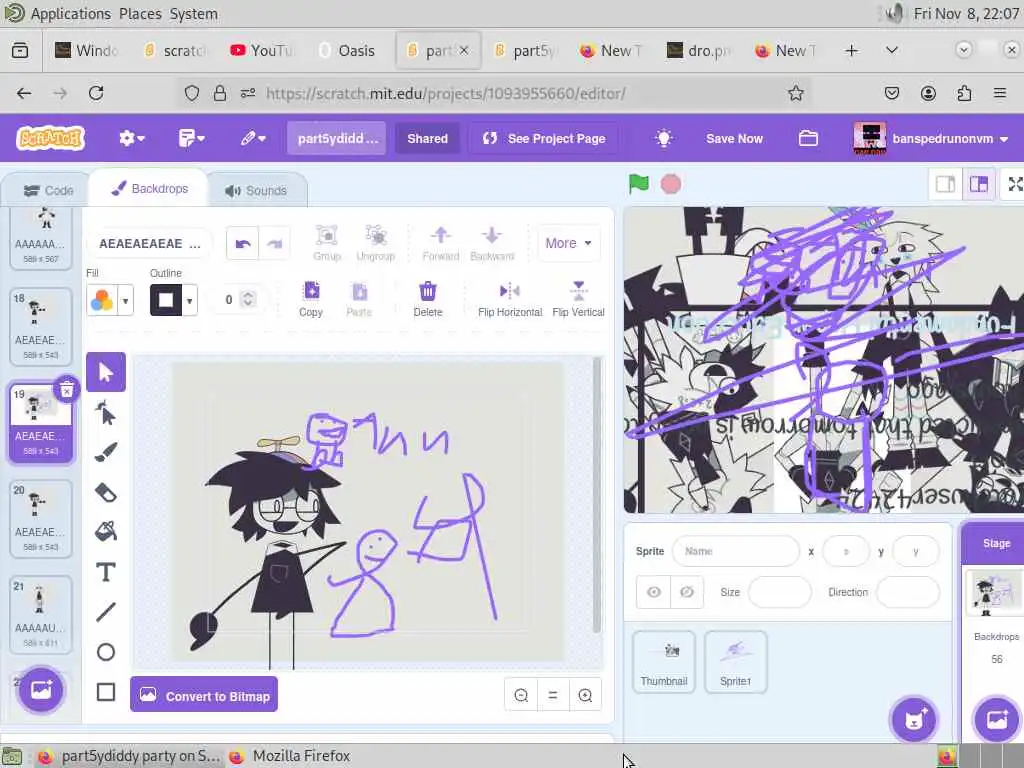Click the Paste icon
The width and height of the screenshot is (1024, 768).
359,299
